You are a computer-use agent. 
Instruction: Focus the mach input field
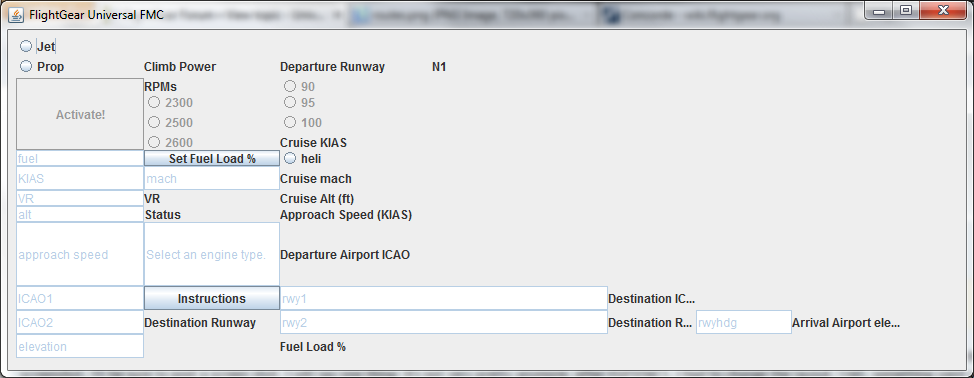212,179
